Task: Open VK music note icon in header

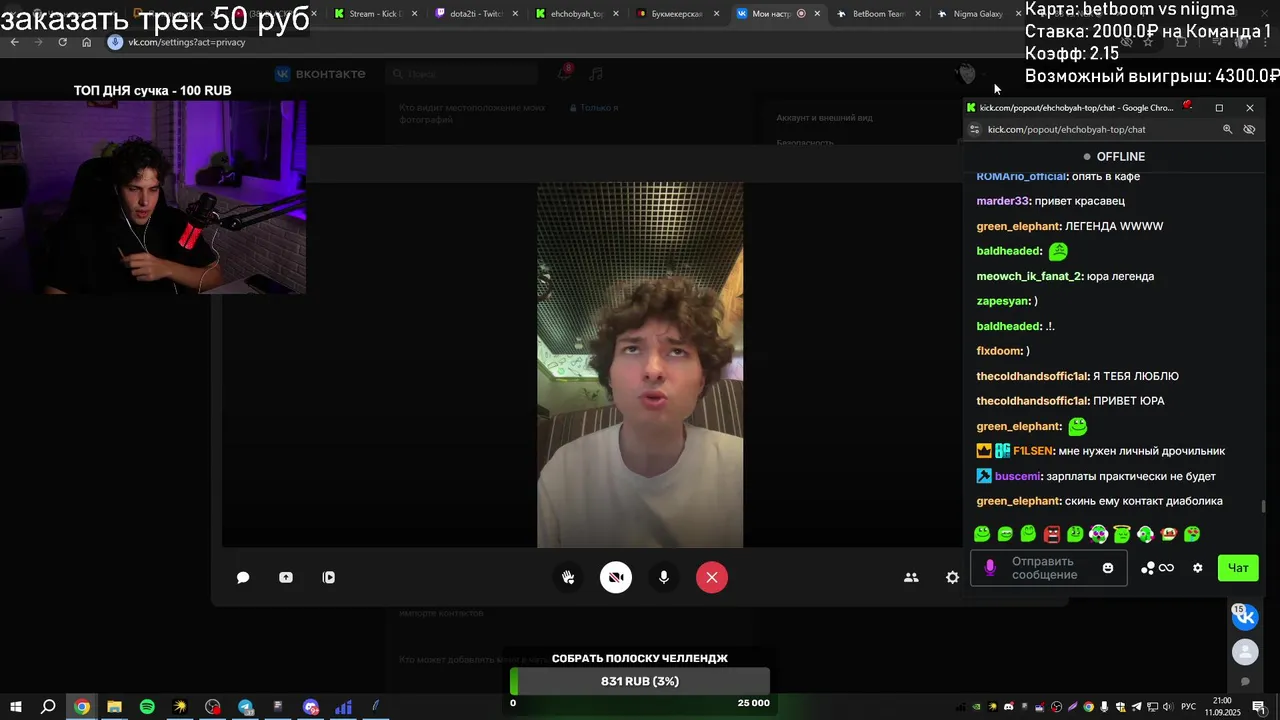Action: pyautogui.click(x=596, y=74)
